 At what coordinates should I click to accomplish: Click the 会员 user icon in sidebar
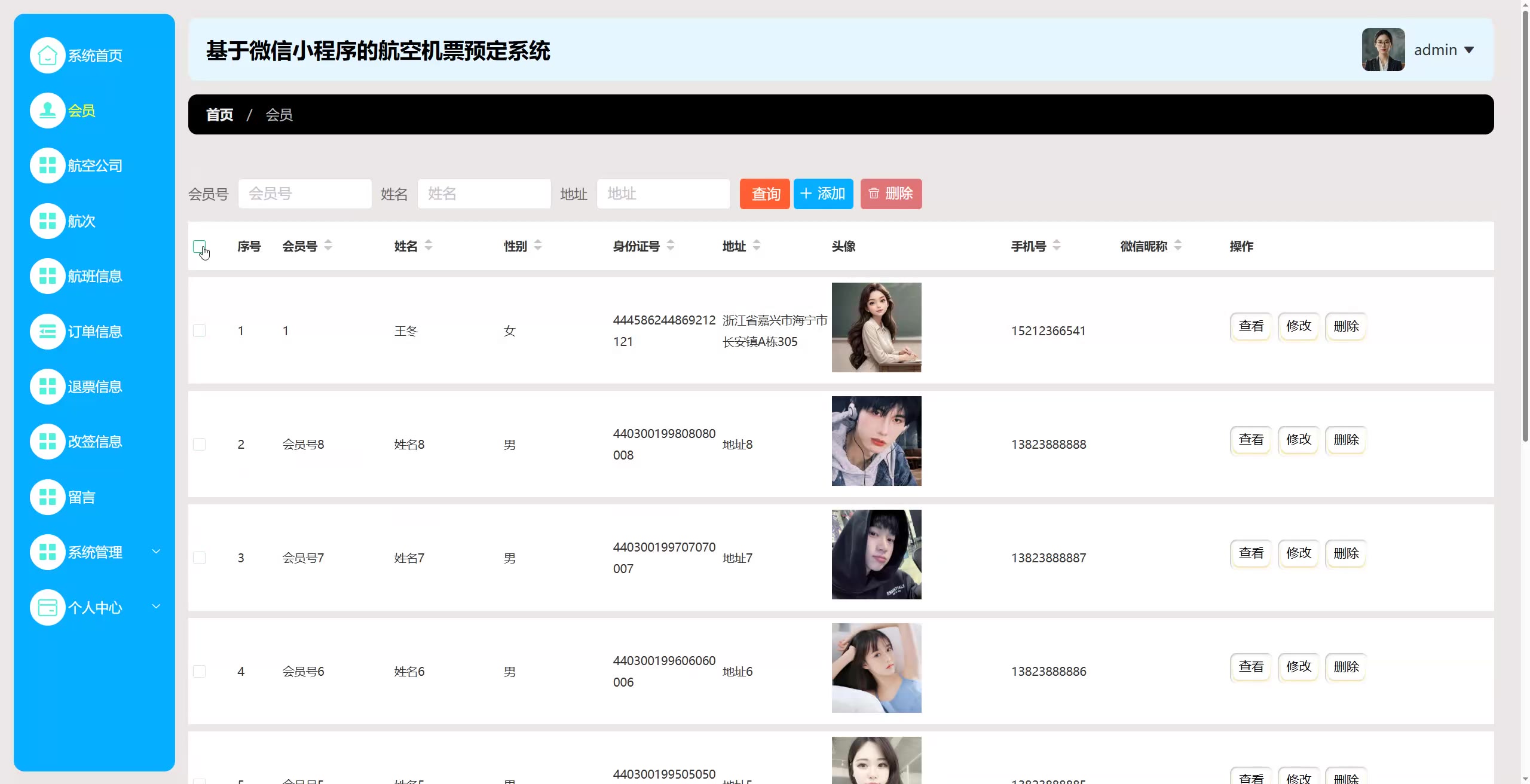[x=47, y=111]
